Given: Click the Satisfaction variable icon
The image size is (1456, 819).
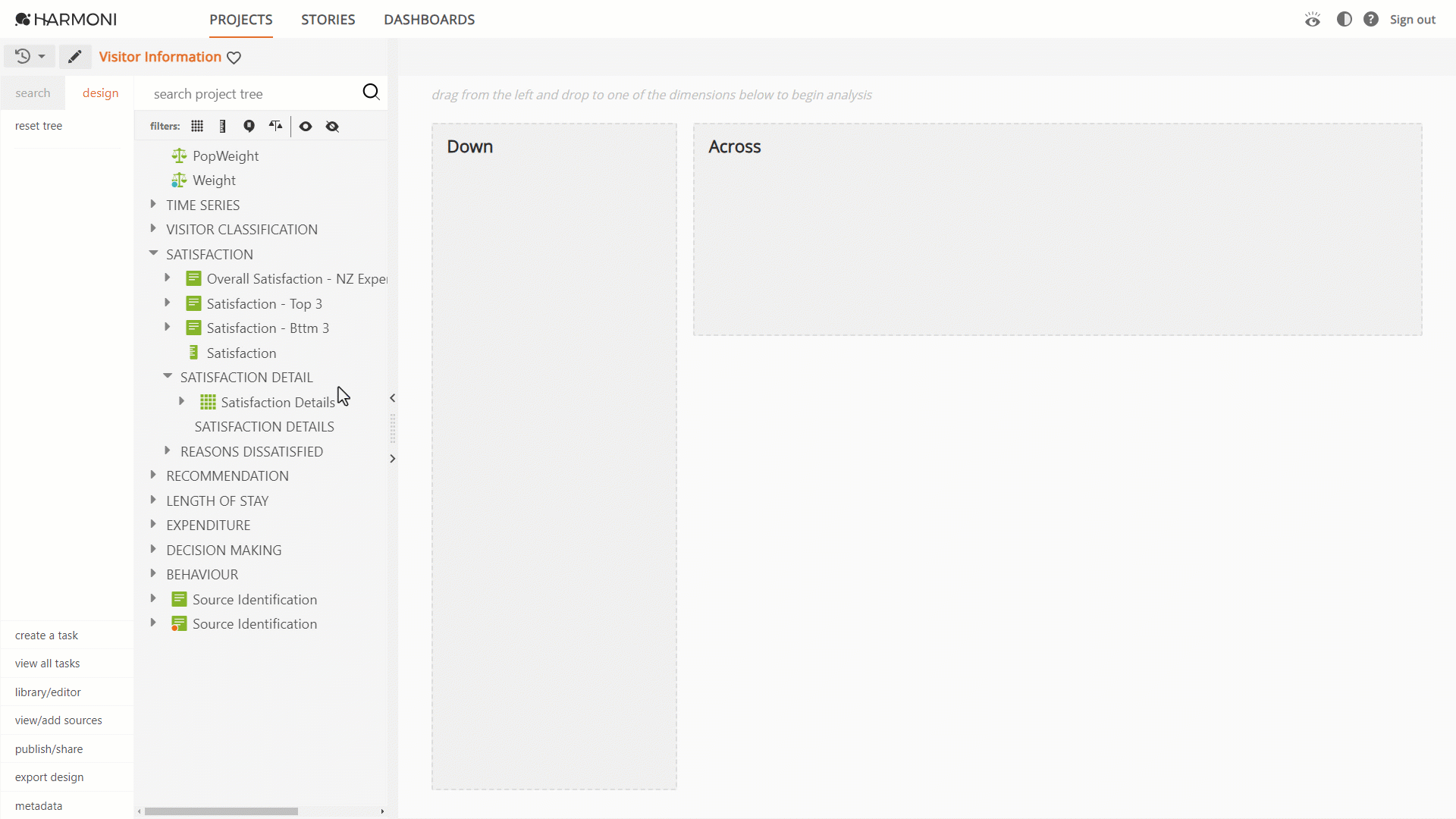Looking at the screenshot, I should tap(193, 353).
